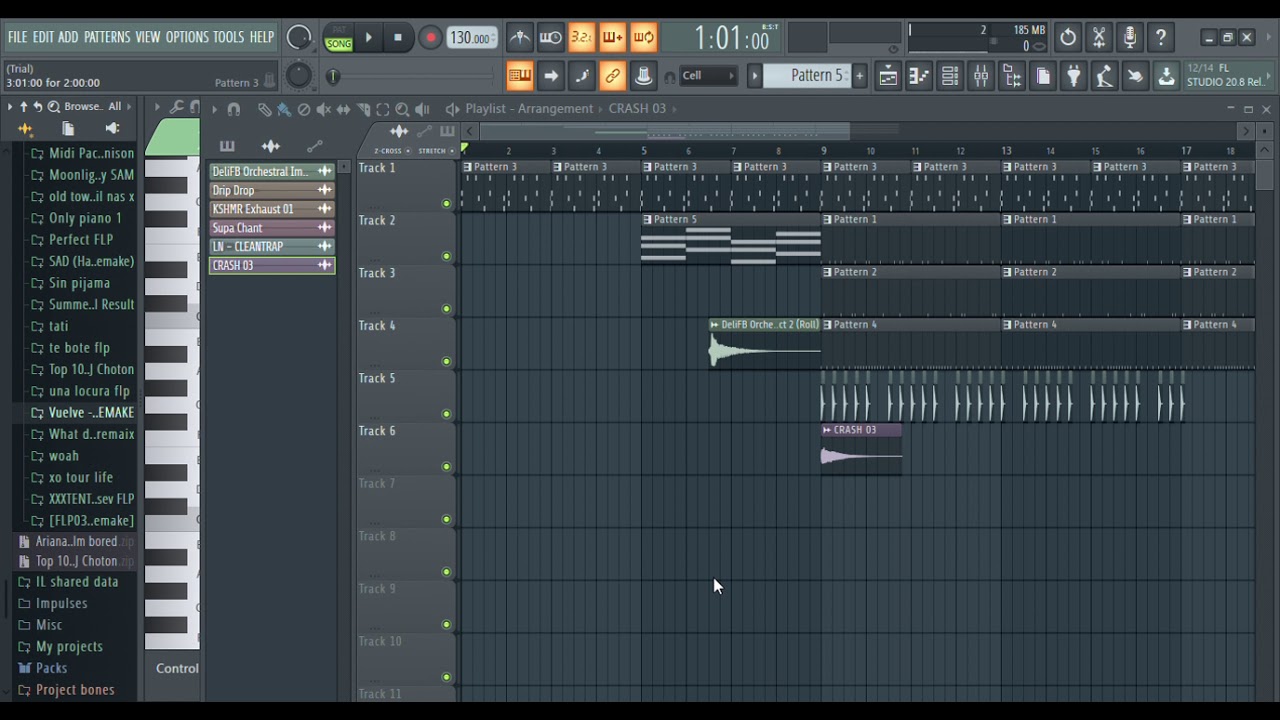Viewport: 1280px width, 720px height.
Task: Select the zoom magnifier tool in playlist
Action: 402,109
